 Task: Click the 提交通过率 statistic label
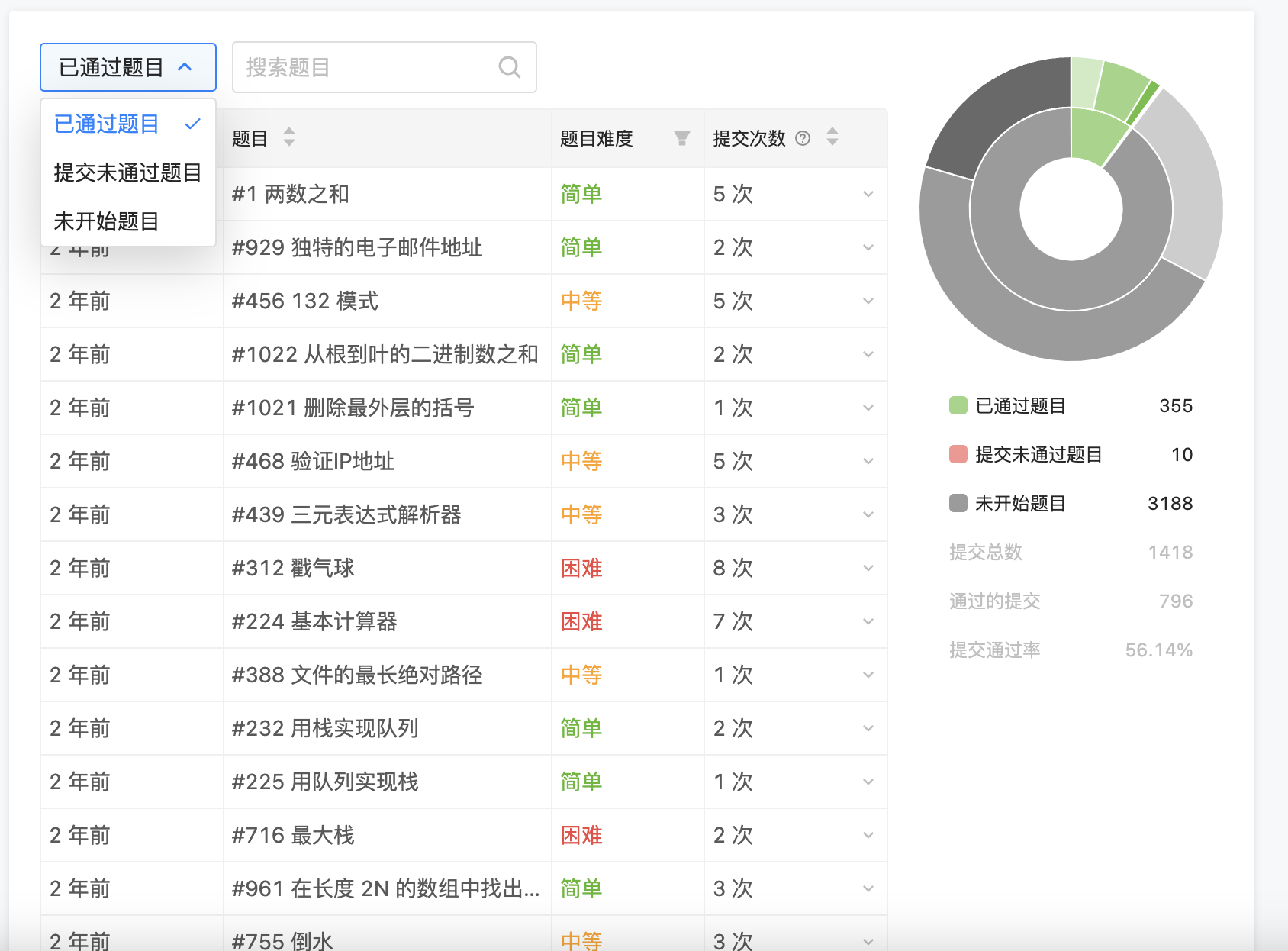pos(994,650)
